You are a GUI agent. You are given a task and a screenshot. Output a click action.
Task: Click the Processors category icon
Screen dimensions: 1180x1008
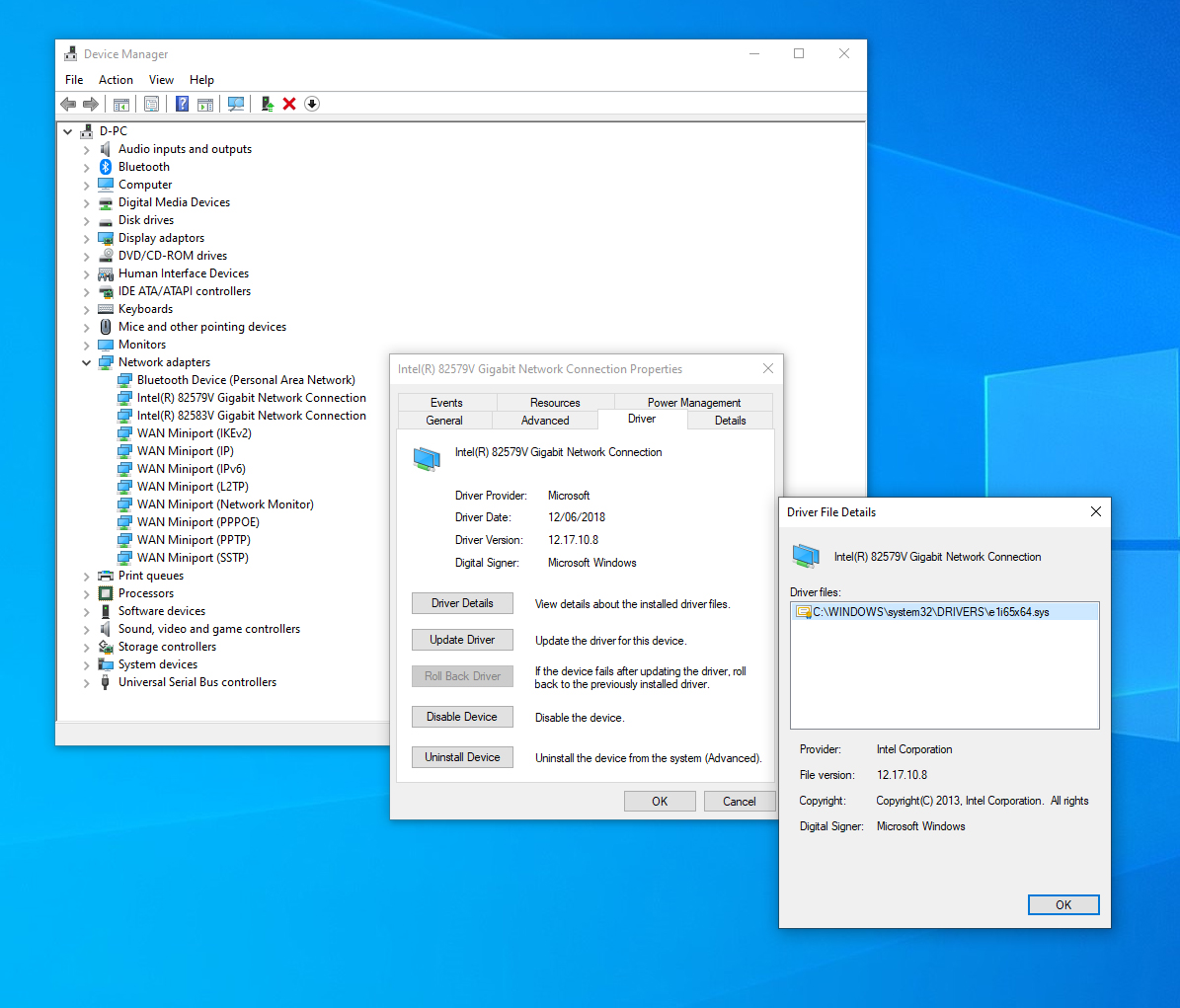[x=106, y=593]
